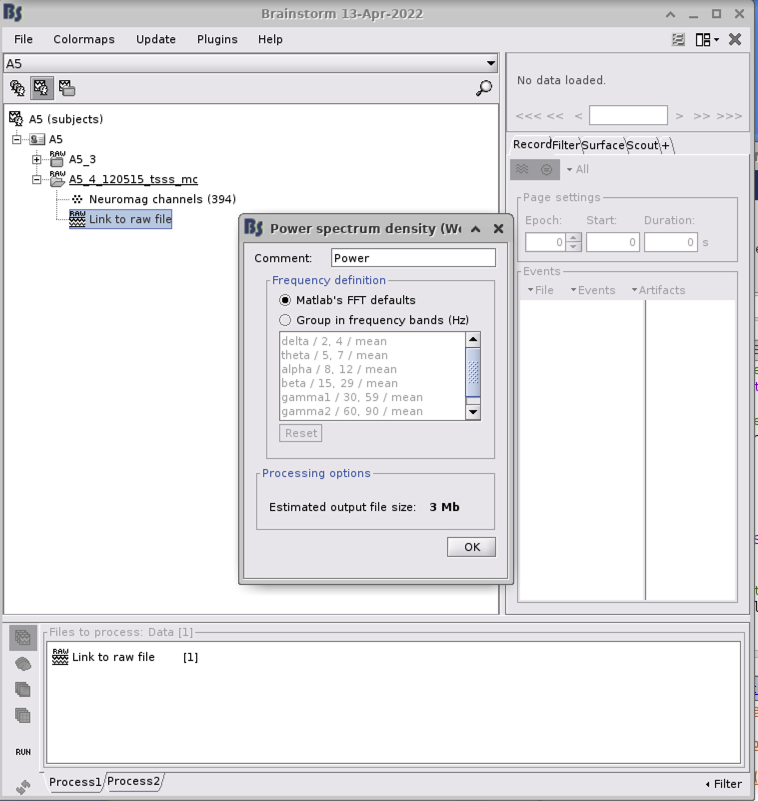Screen dimensions: 758x801
Task: Open the Help menu
Action: [x=270, y=39]
